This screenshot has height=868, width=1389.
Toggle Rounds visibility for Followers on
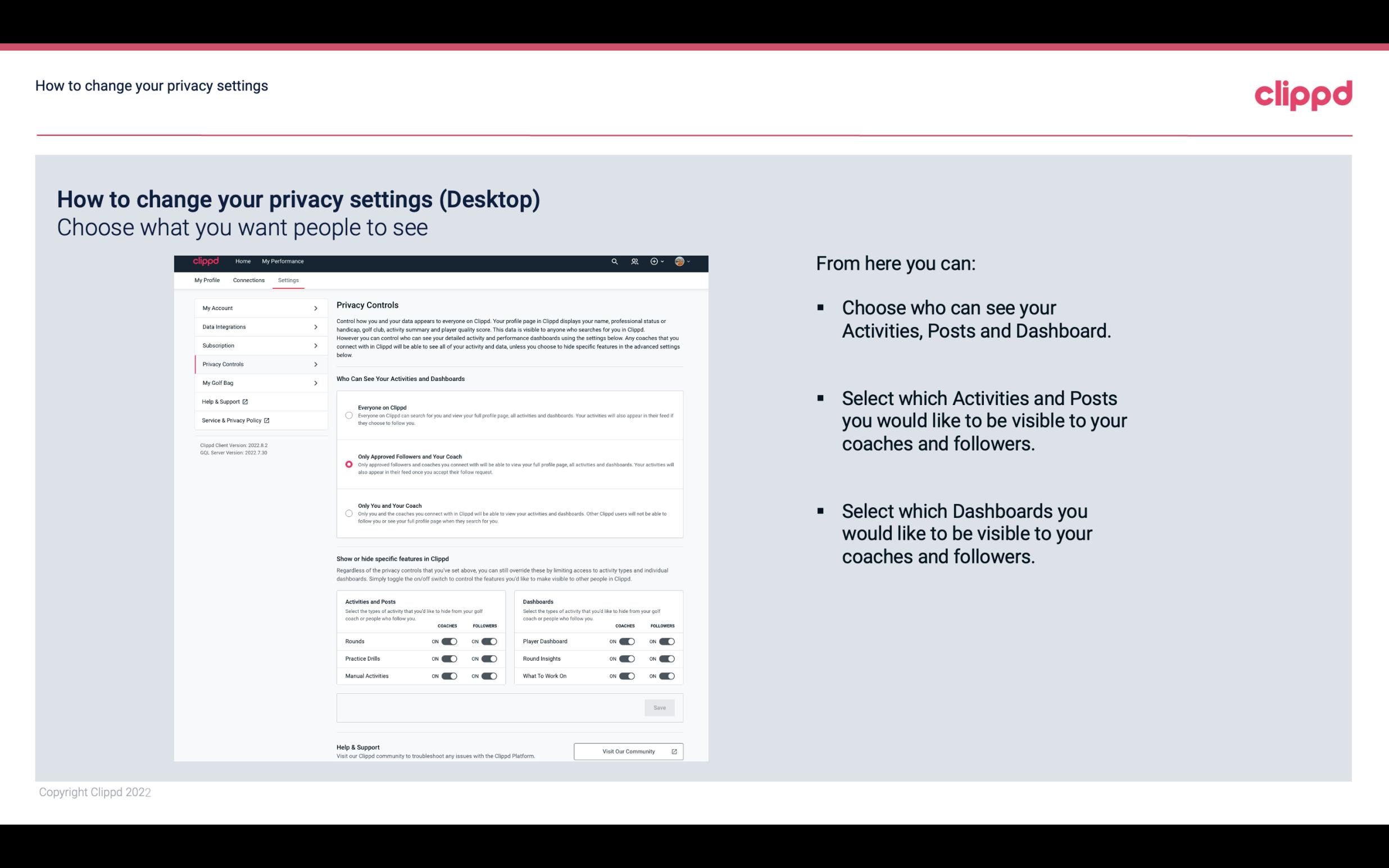coord(489,641)
